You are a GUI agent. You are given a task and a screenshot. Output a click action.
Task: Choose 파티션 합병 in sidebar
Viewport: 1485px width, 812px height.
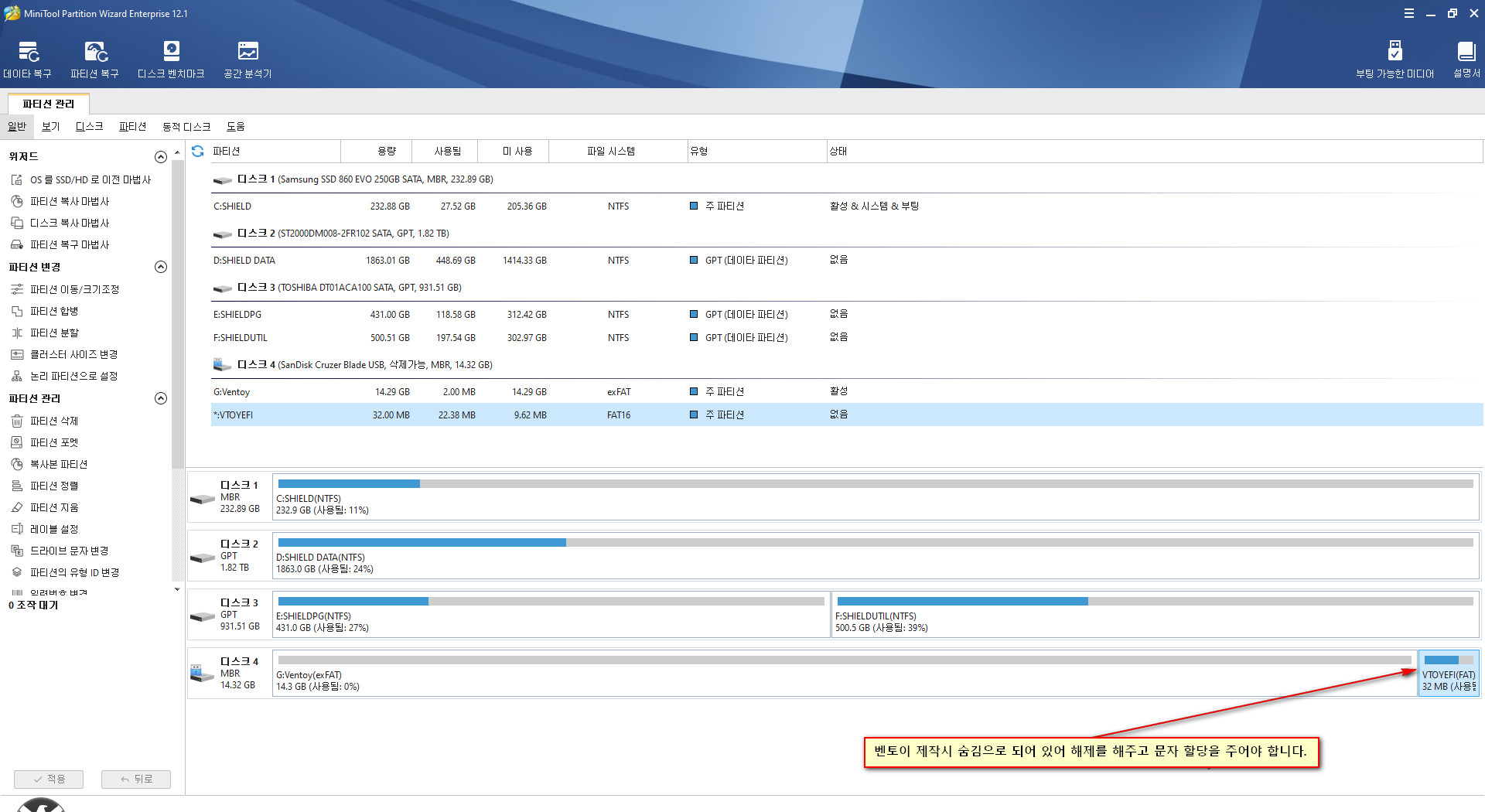tap(46, 311)
